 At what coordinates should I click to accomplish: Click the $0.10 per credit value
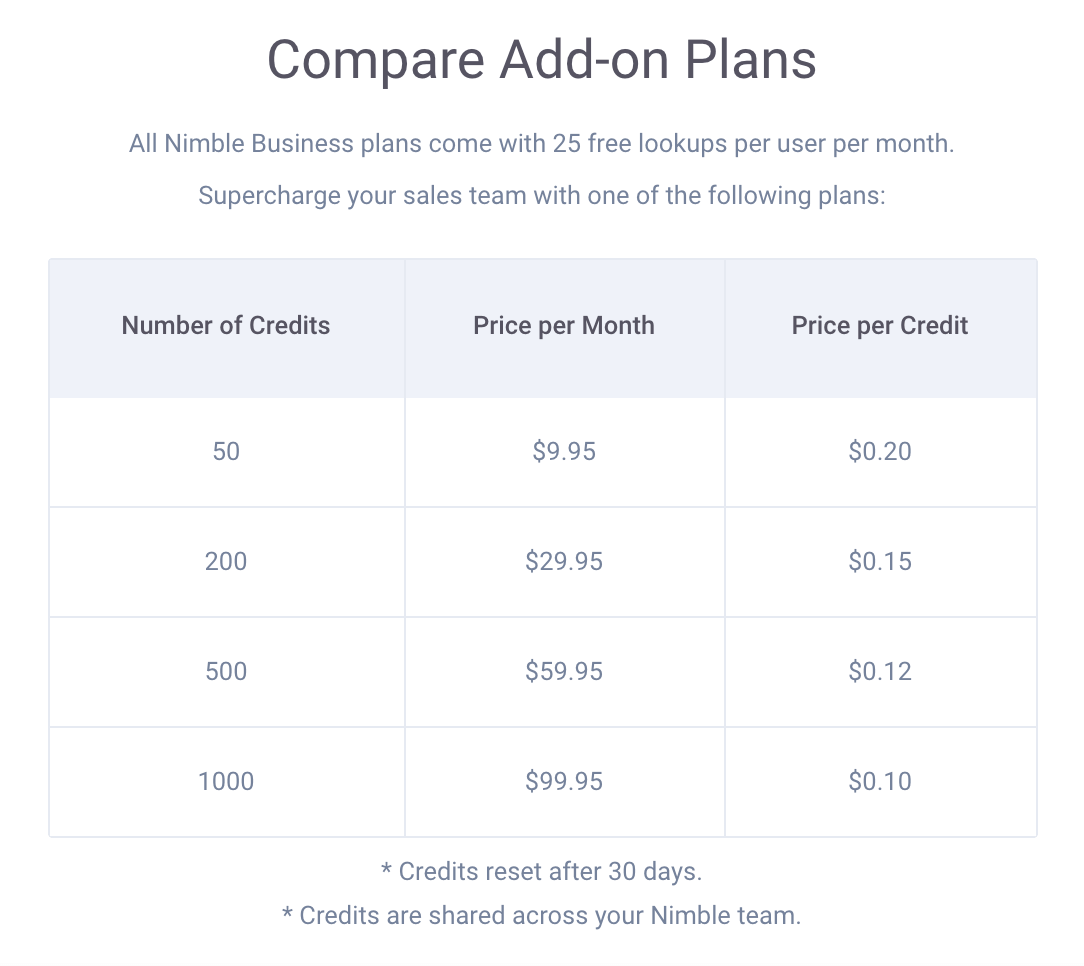tap(880, 782)
